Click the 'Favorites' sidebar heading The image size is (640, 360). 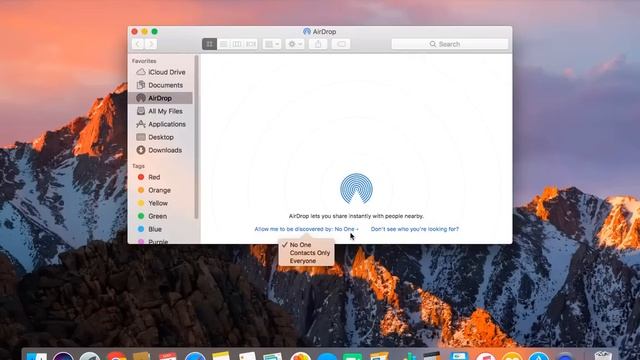coord(144,61)
